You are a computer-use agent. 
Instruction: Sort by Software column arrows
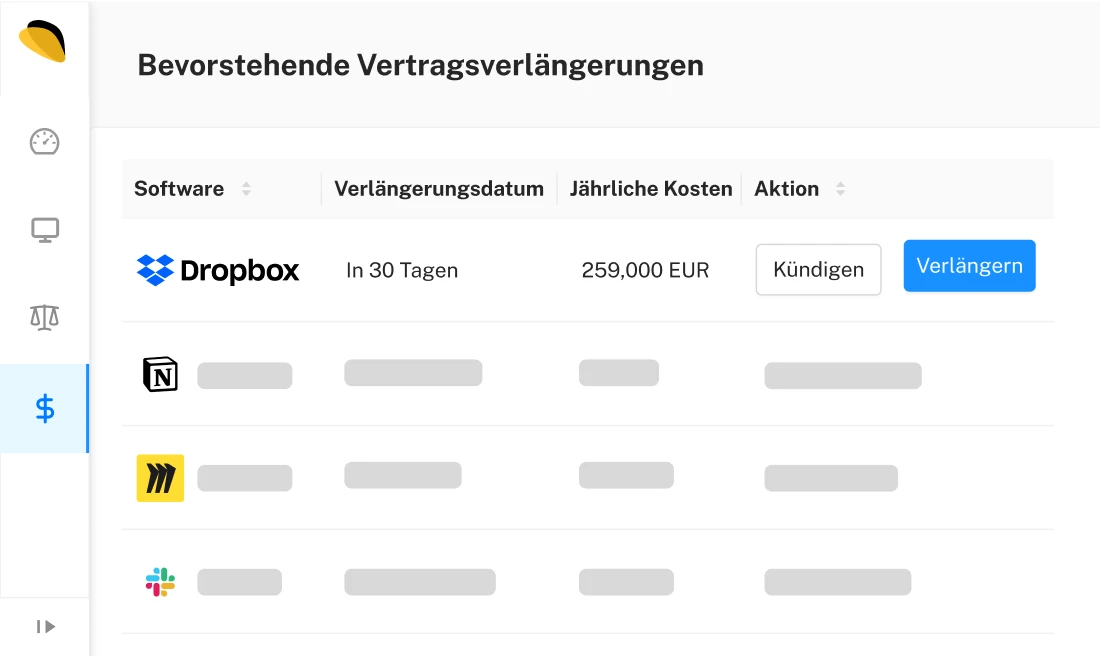(x=246, y=189)
